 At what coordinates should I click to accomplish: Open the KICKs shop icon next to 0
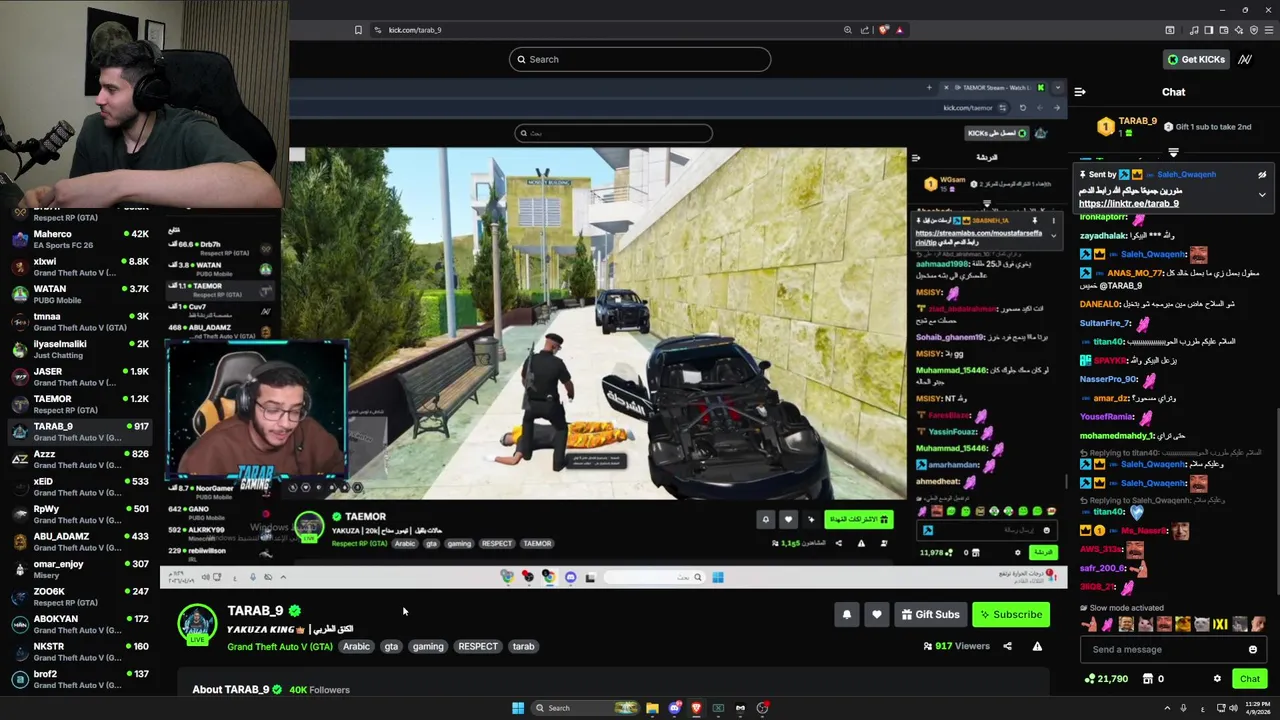tap(1147, 679)
